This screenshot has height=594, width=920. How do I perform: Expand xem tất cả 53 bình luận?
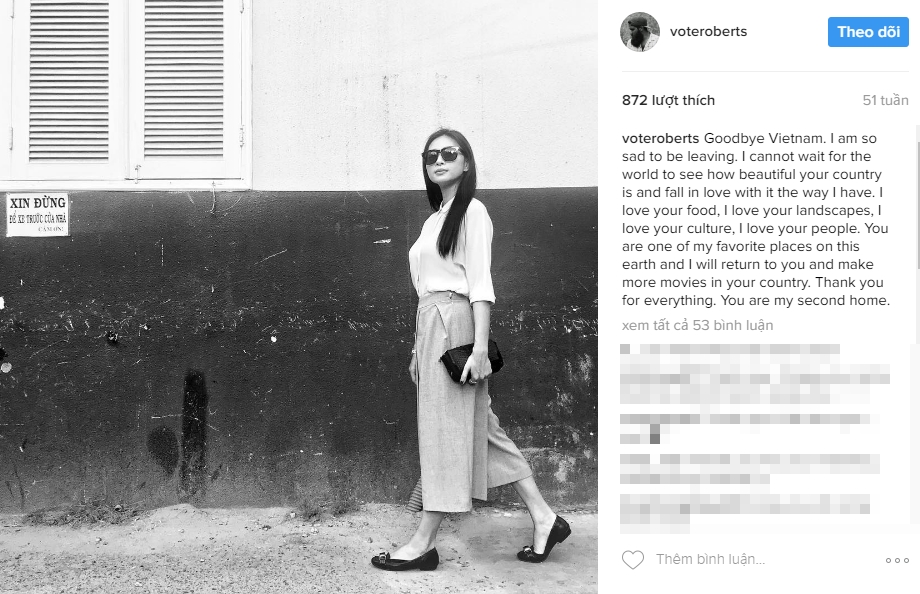click(697, 325)
